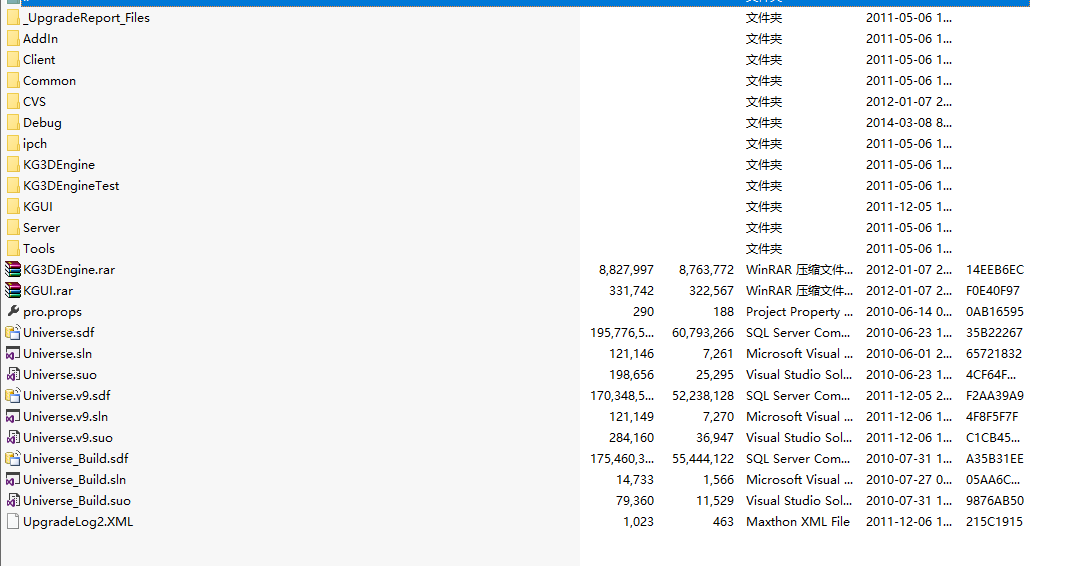The image size is (1075, 566).
Task: Select the ipch folder name
Action: click(35, 144)
